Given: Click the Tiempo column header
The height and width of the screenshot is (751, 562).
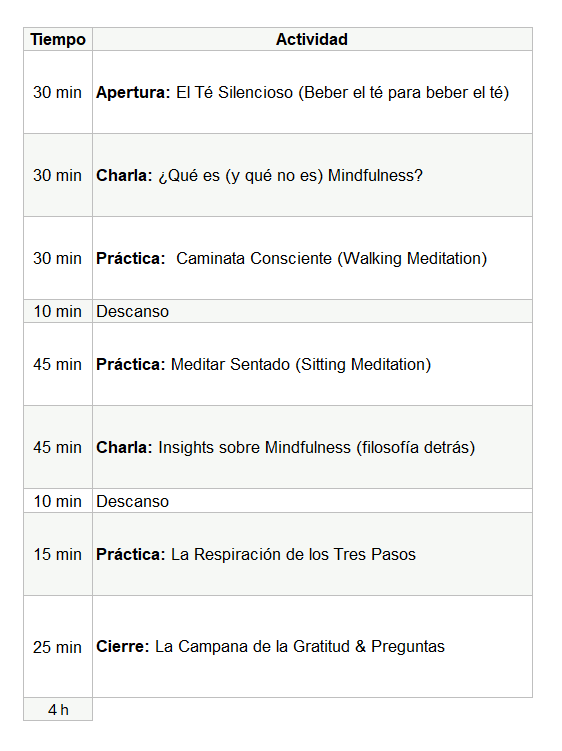Looking at the screenshot, I should 58,39.
